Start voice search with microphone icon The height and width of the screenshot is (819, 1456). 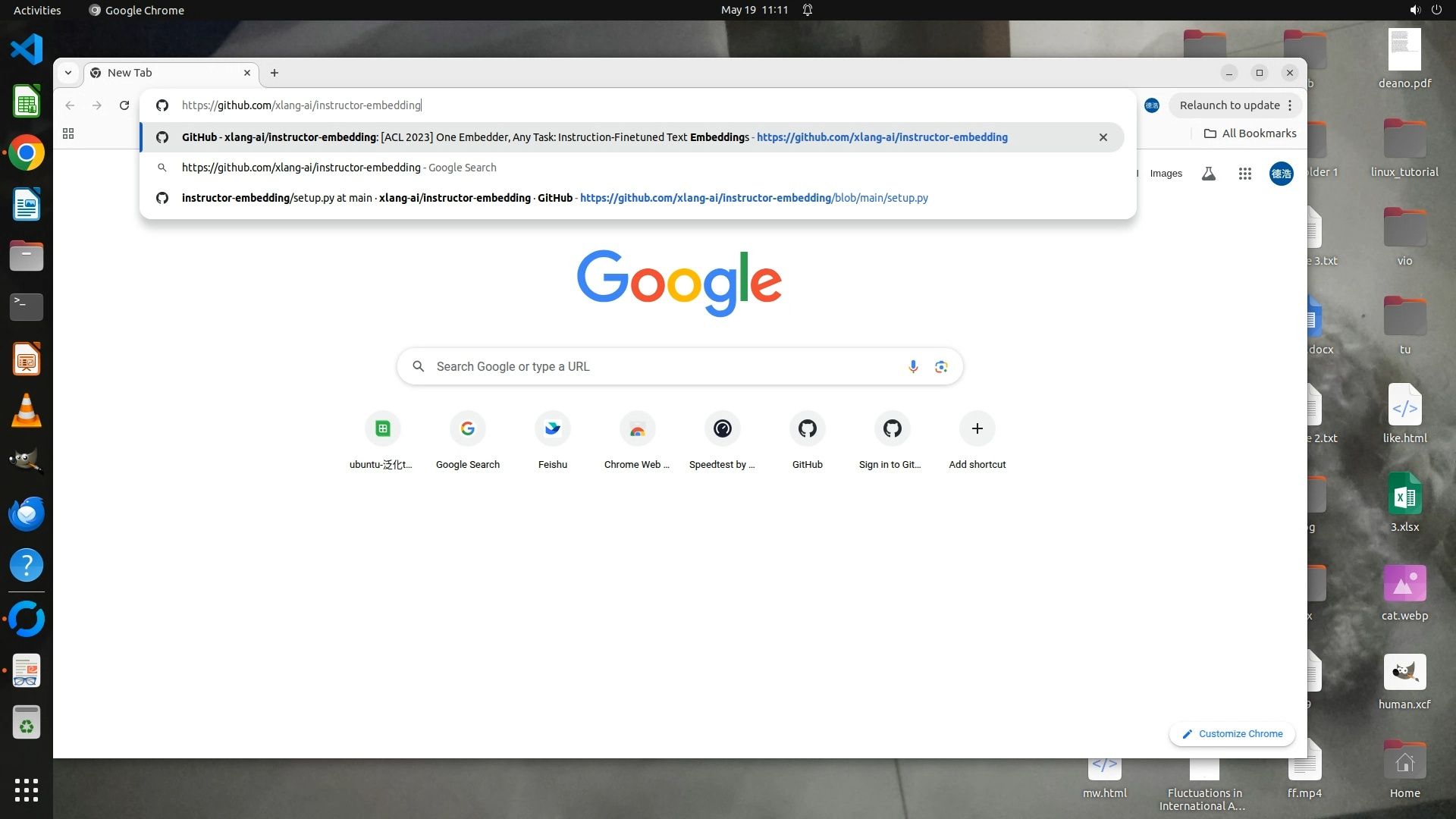[913, 367]
